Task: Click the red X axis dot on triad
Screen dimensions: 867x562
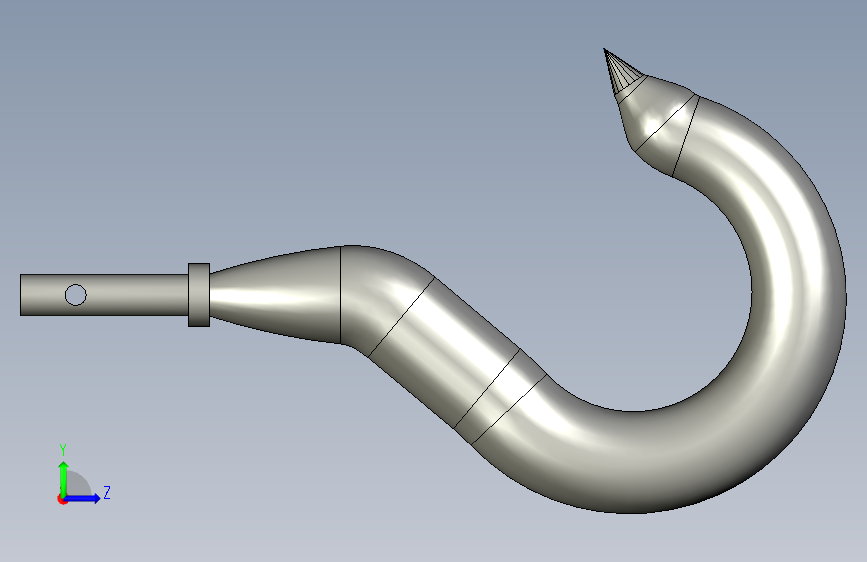Action: pyautogui.click(x=62, y=499)
